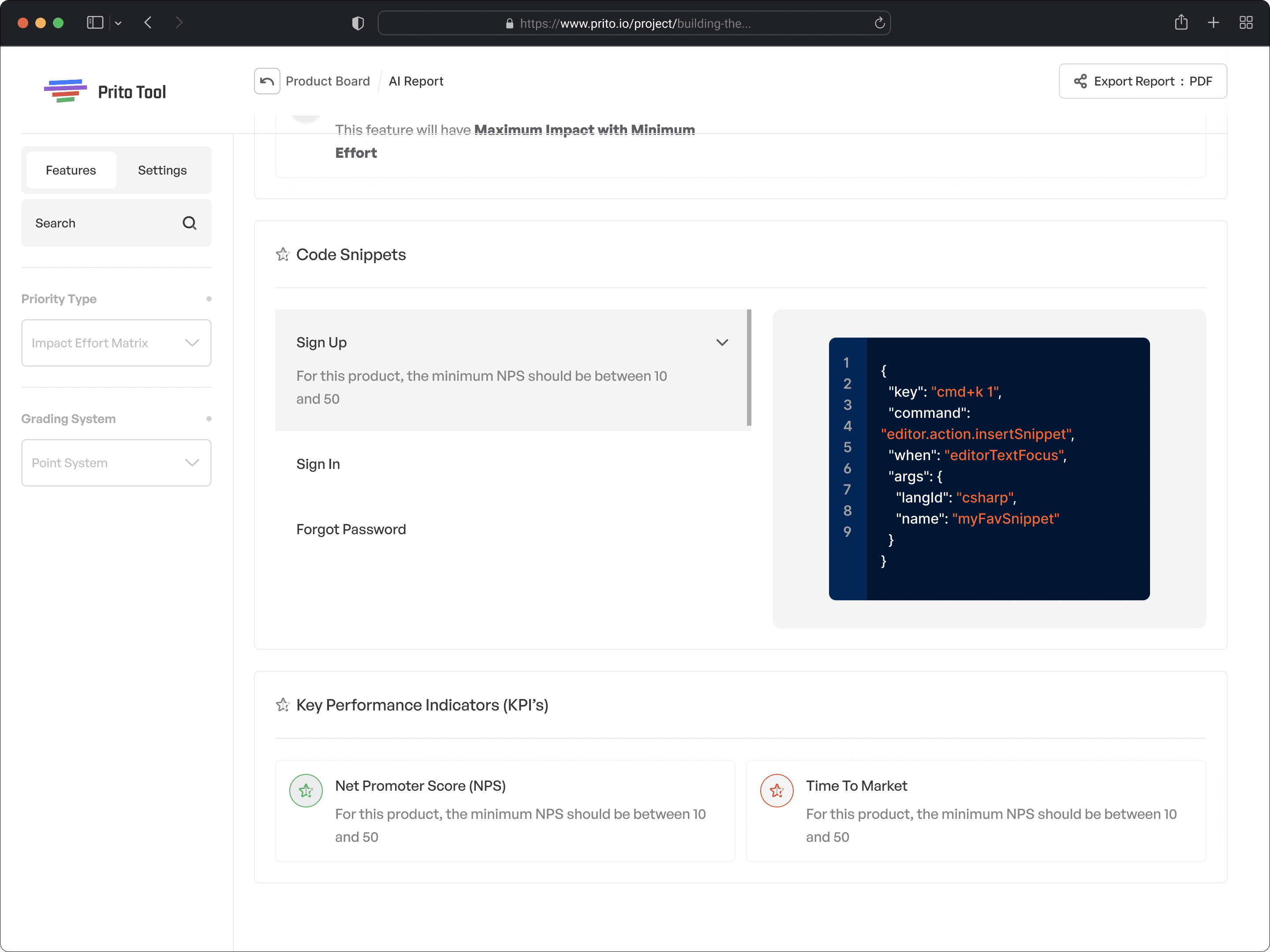This screenshot has height=952, width=1270.
Task: Open the Point System dropdown
Action: 116,463
